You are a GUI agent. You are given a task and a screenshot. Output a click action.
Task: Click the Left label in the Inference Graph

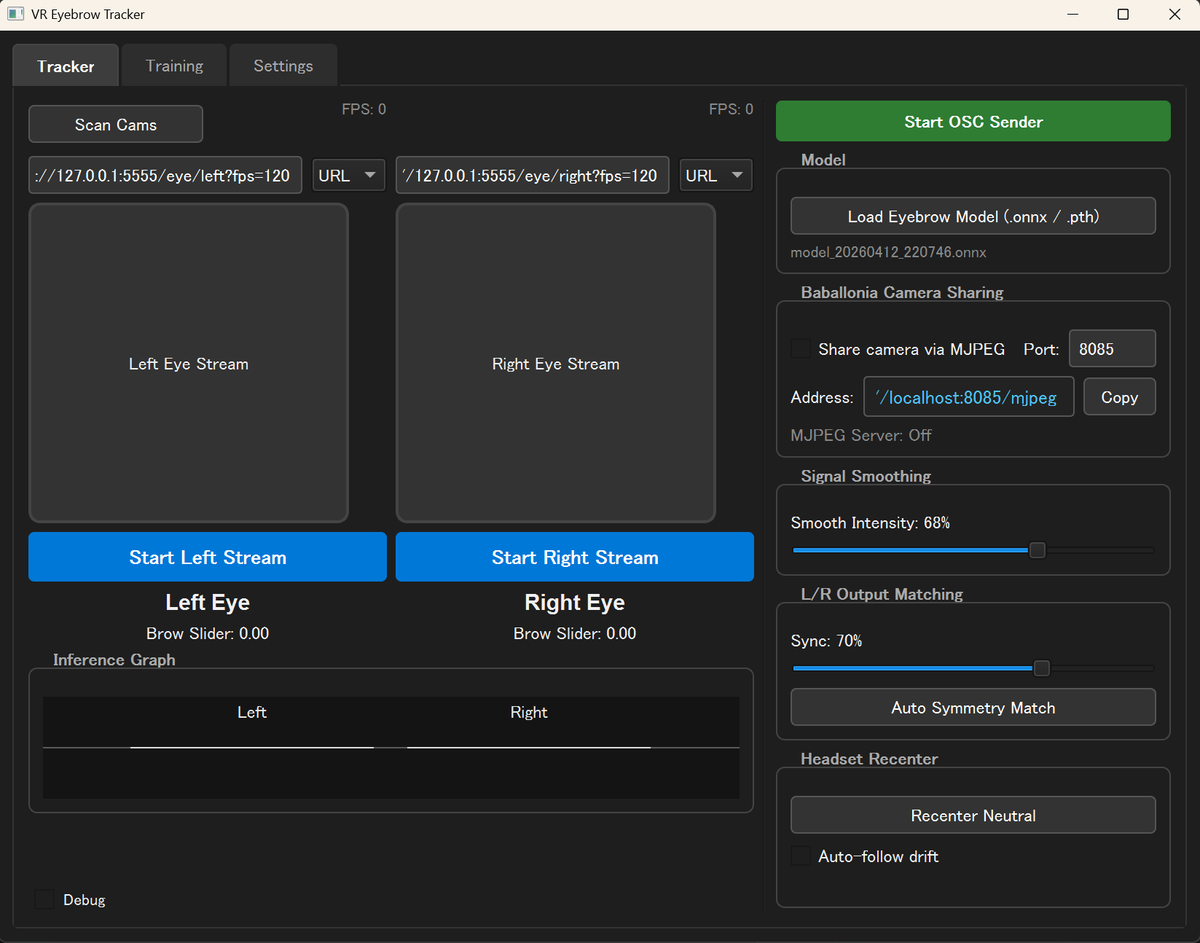(x=252, y=712)
